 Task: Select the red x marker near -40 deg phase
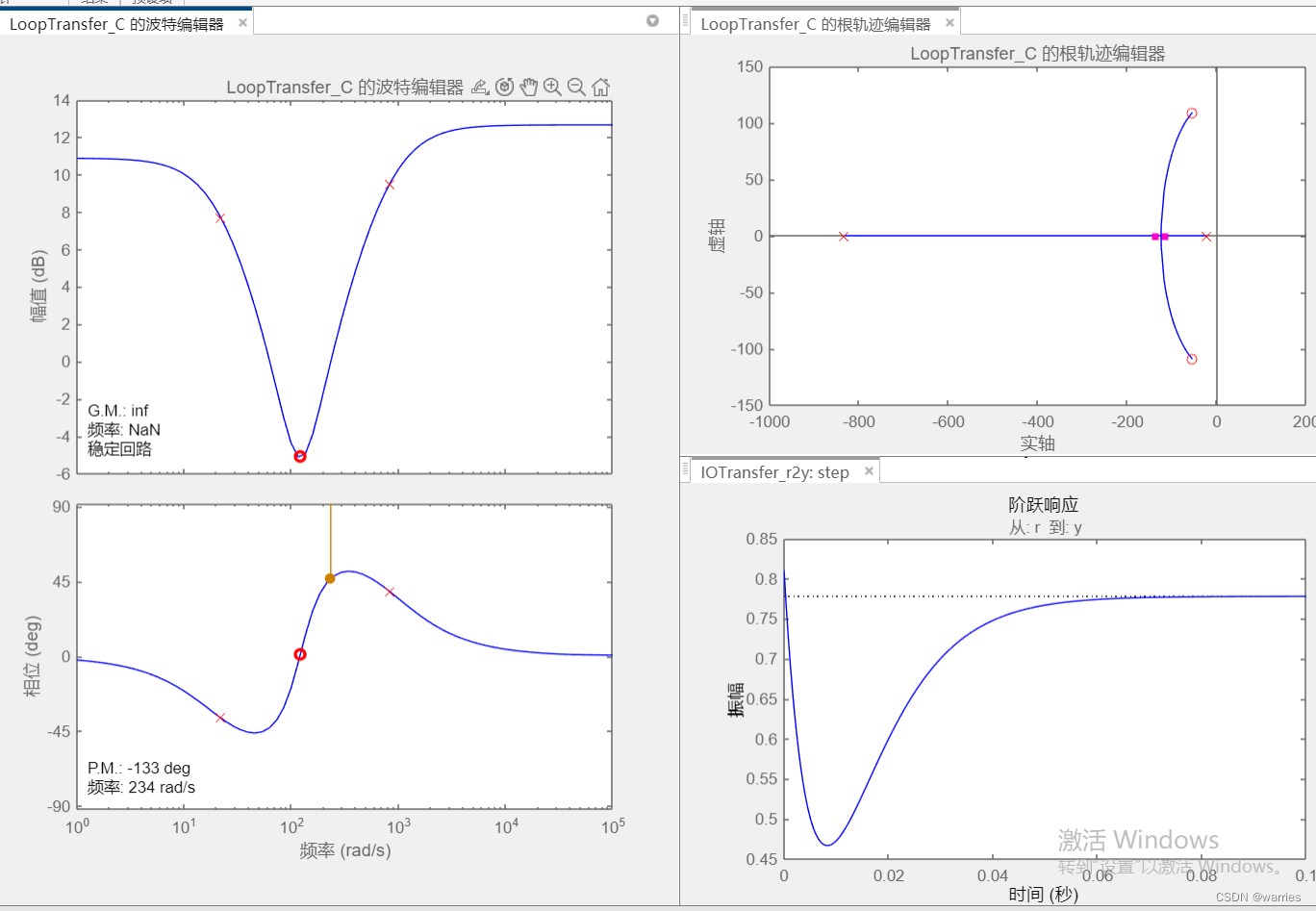[x=220, y=718]
